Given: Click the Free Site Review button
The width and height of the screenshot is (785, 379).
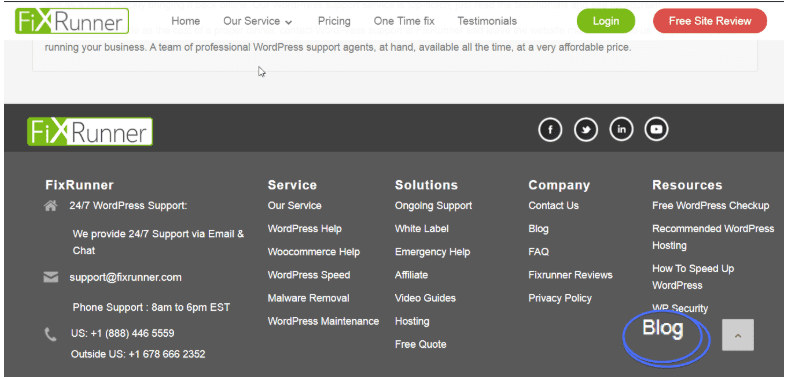Looking at the screenshot, I should click(x=710, y=21).
